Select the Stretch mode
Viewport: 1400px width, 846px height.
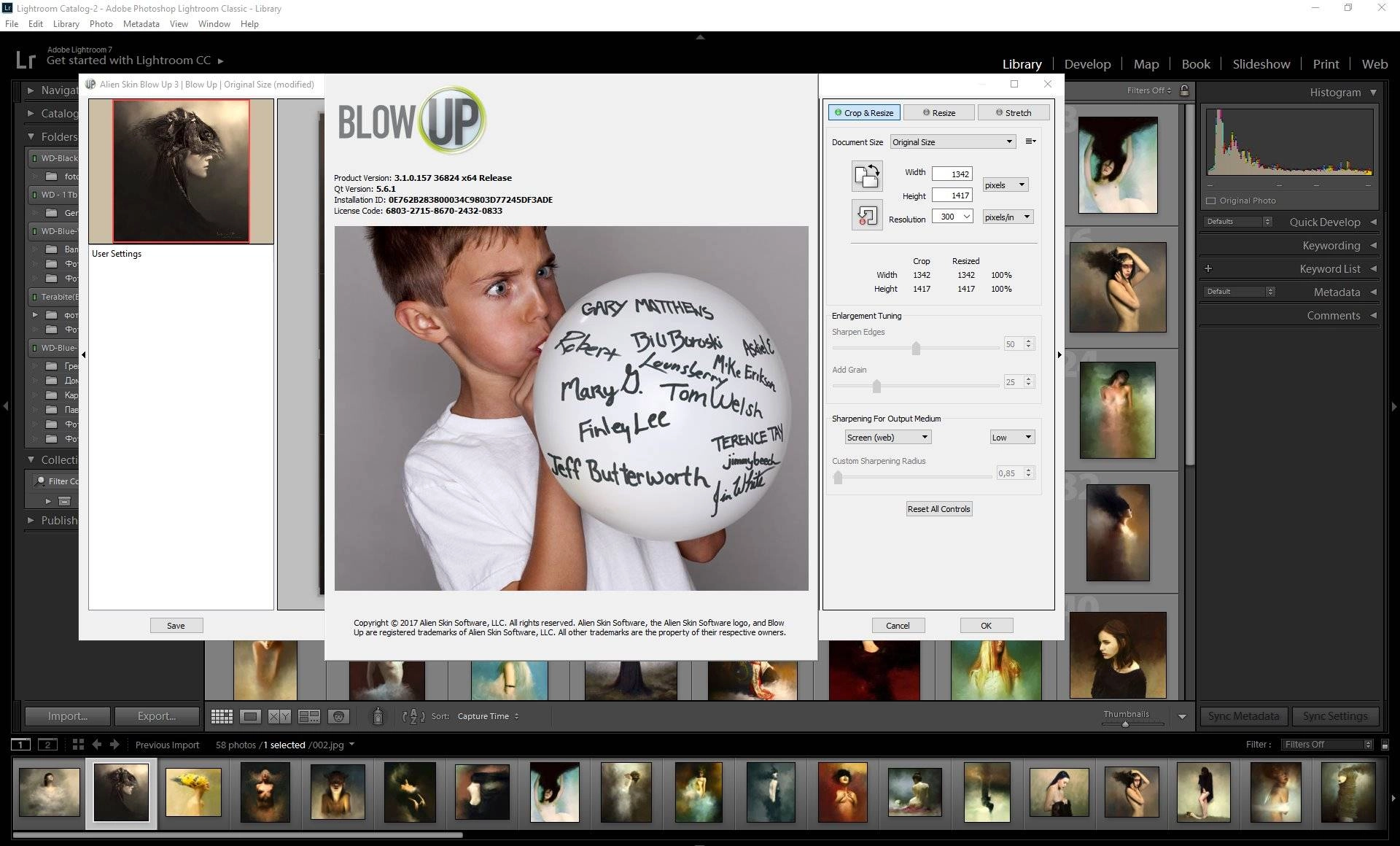1013,112
